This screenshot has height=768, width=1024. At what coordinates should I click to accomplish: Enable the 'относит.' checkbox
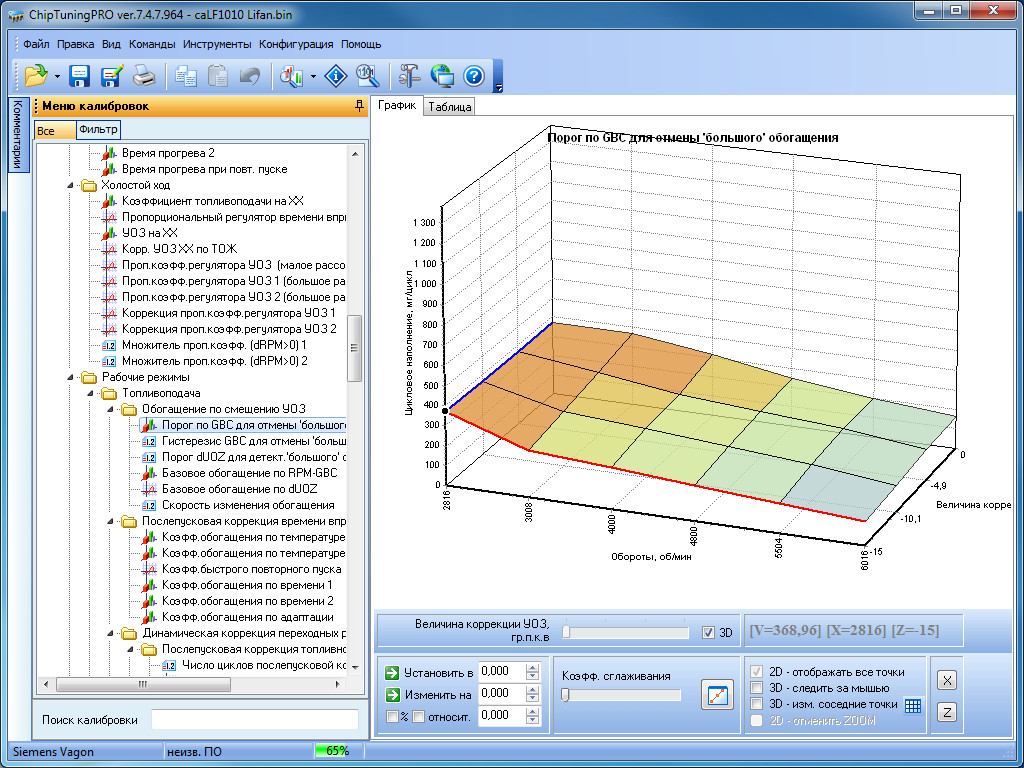[419, 716]
